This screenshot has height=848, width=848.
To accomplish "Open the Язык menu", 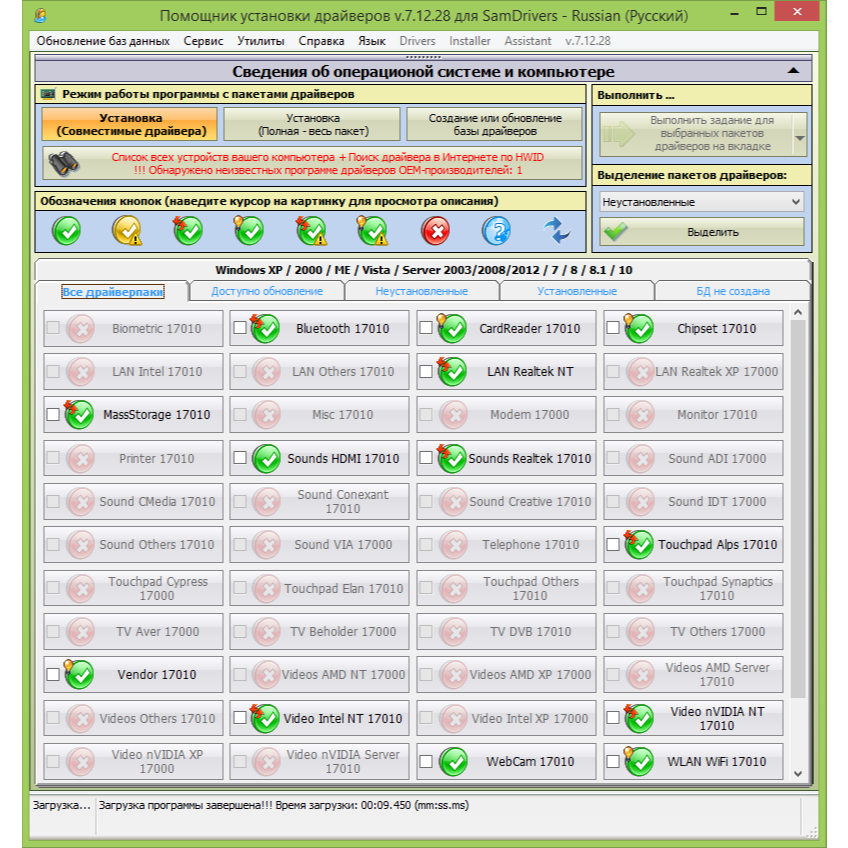I will pos(372,41).
